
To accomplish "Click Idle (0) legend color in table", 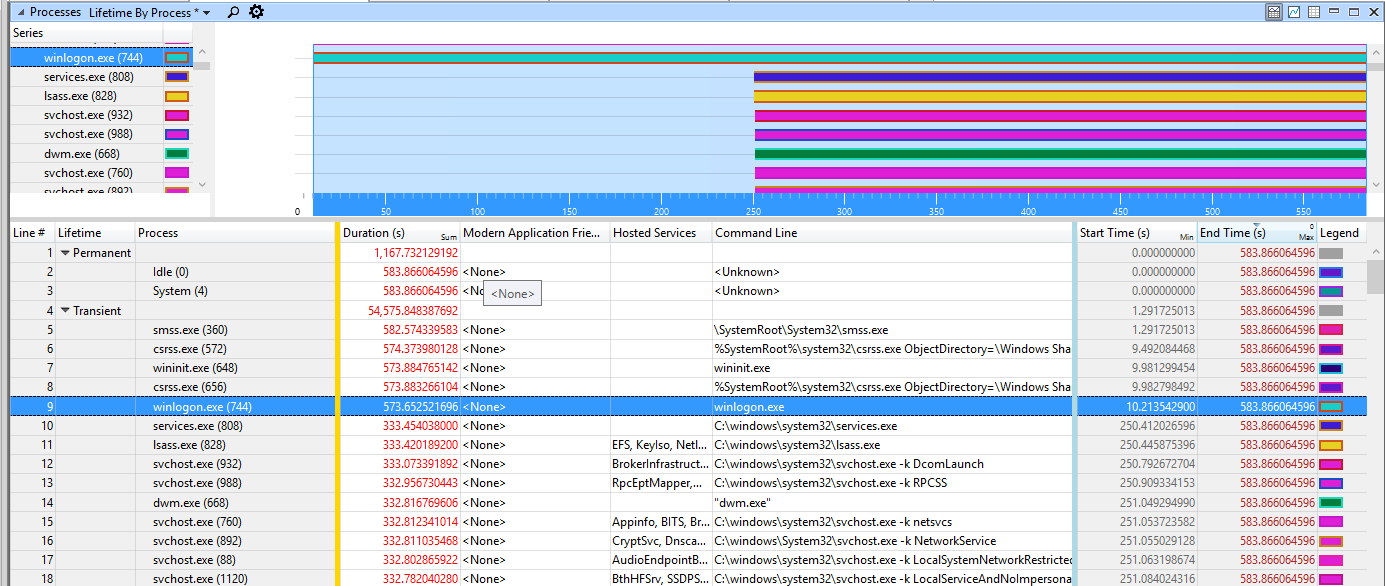I will [1331, 272].
